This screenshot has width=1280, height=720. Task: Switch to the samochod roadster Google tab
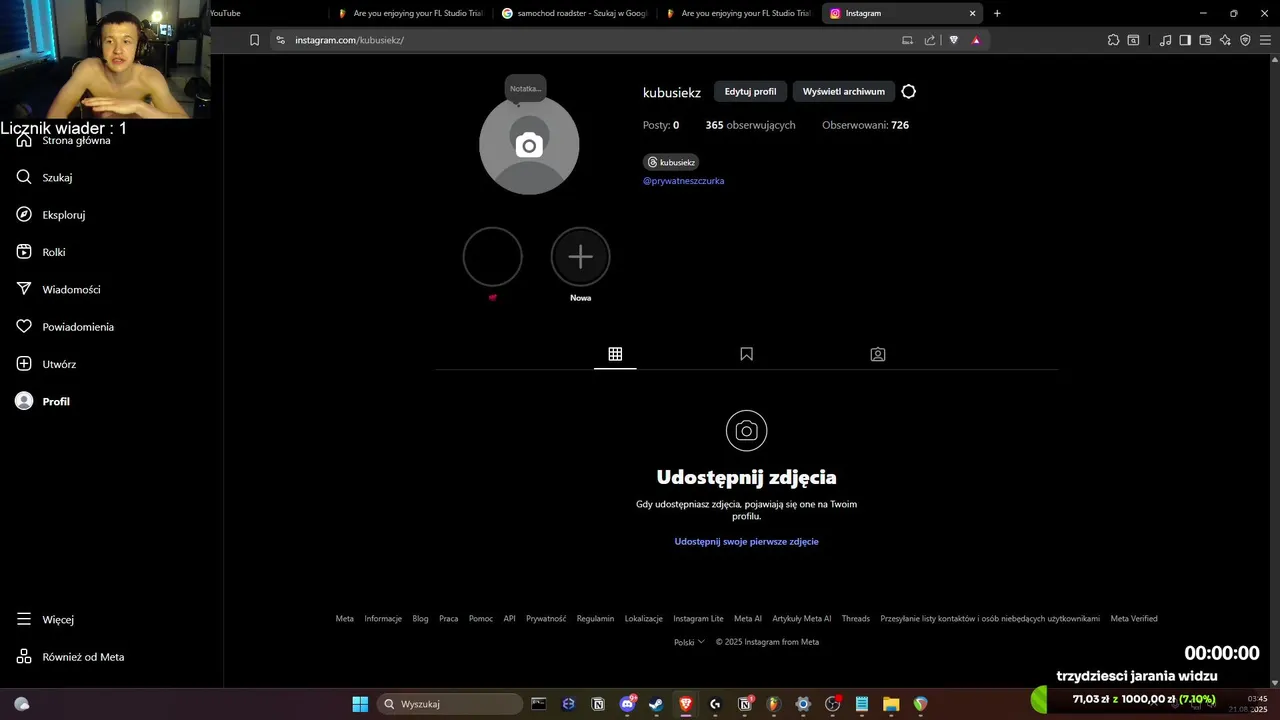pos(575,13)
